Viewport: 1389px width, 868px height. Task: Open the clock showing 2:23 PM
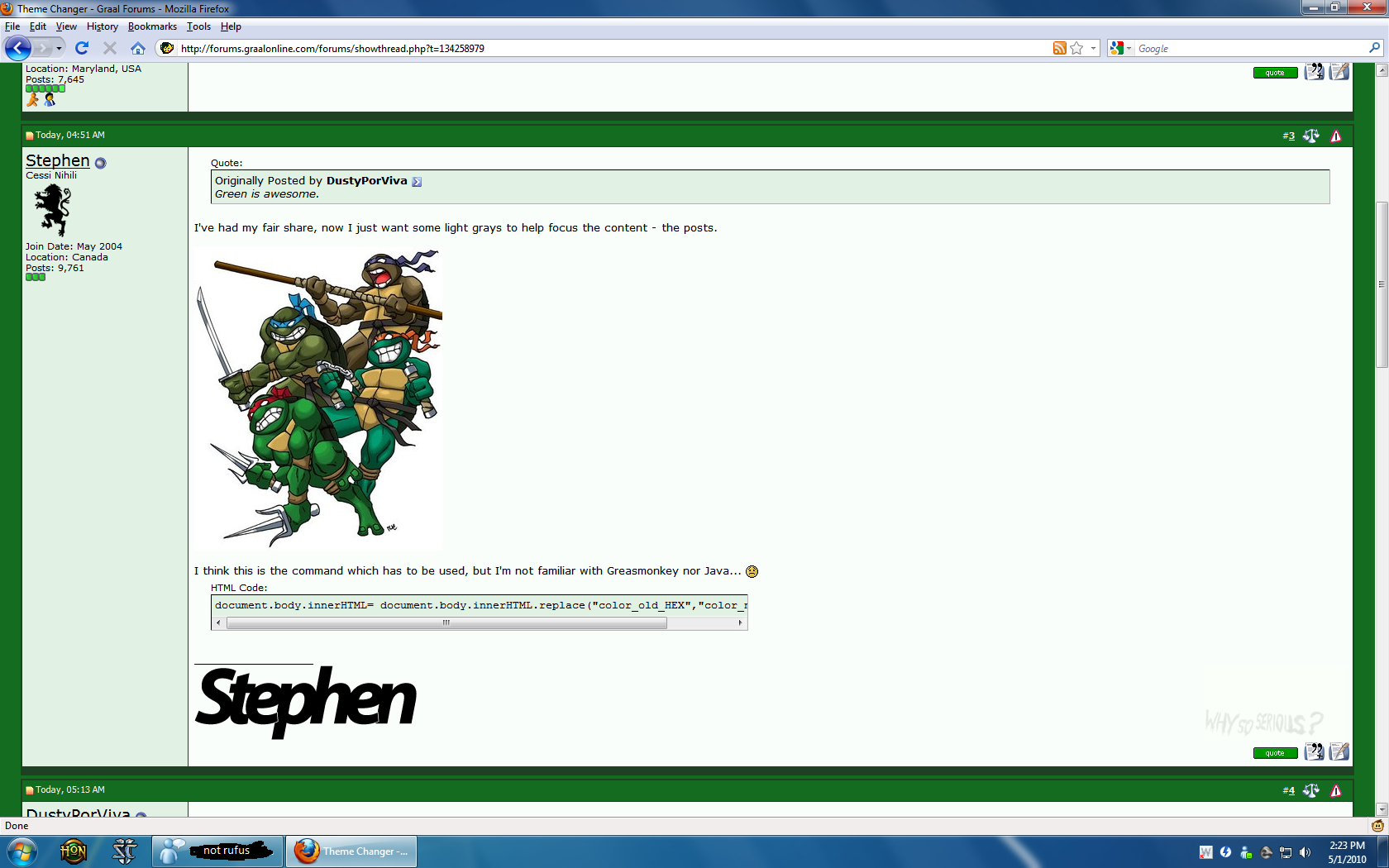click(1347, 852)
